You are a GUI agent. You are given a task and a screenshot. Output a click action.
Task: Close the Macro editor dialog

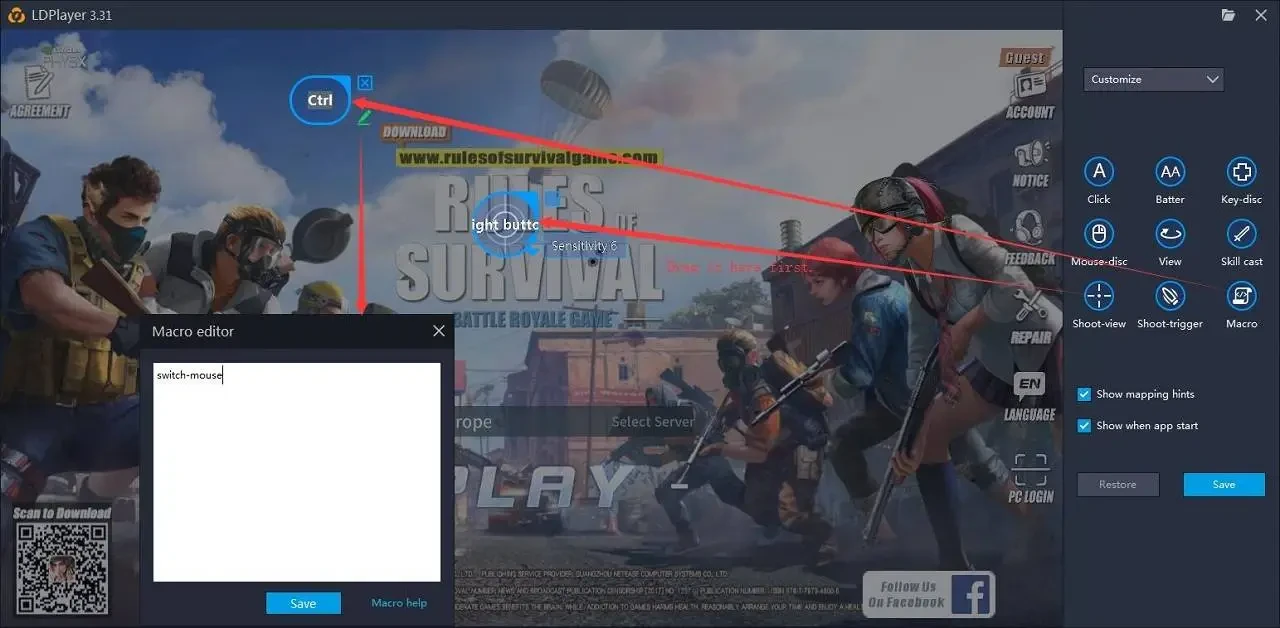pos(439,331)
